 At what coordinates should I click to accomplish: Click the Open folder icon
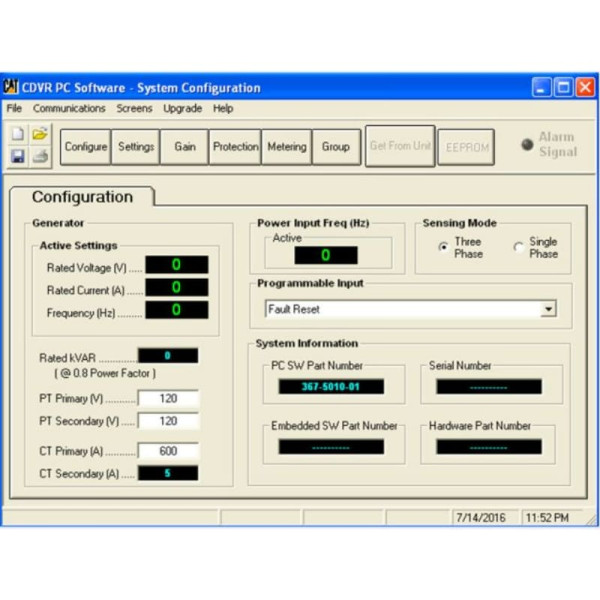40,134
